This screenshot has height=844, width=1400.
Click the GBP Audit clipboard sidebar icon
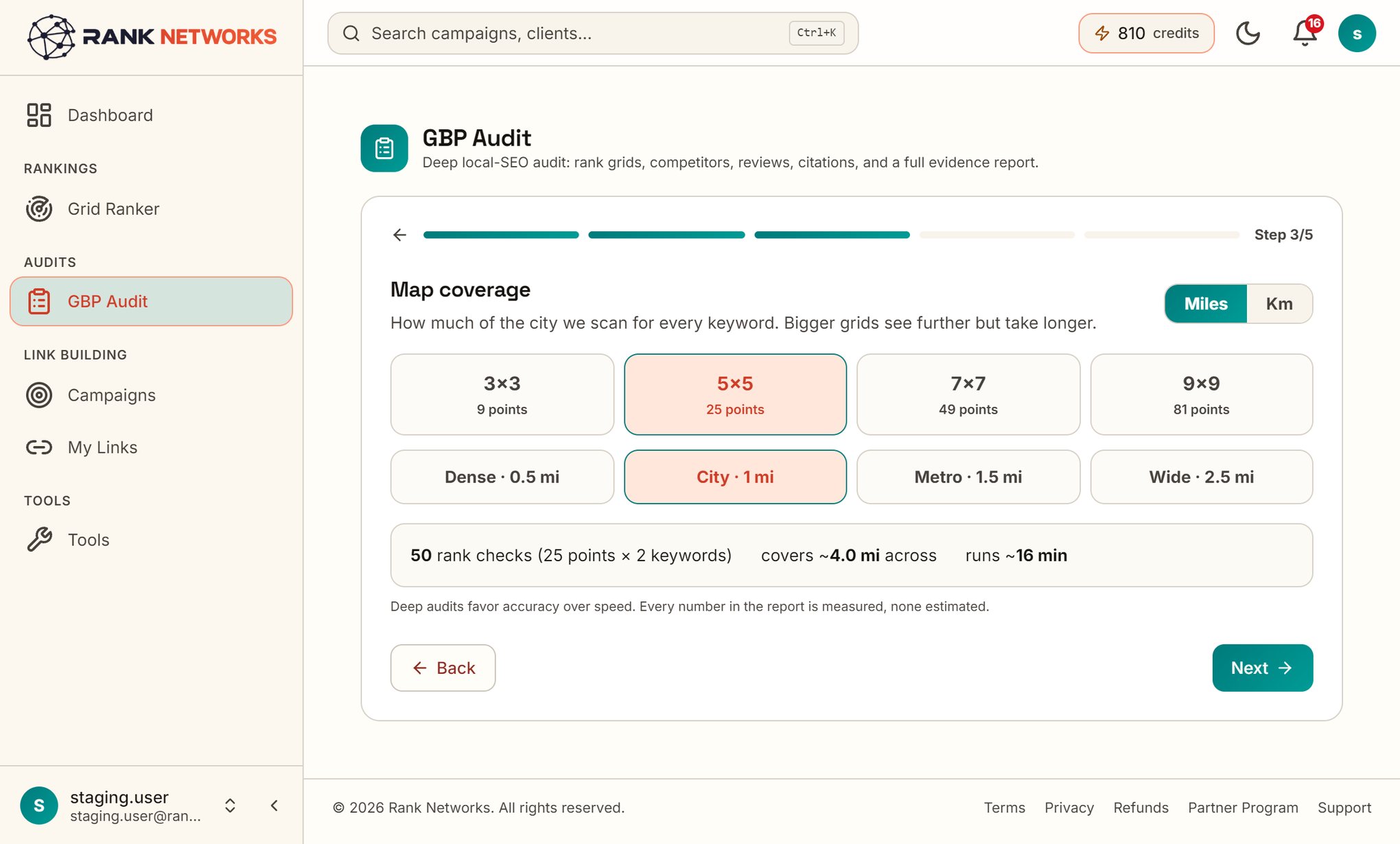click(39, 301)
